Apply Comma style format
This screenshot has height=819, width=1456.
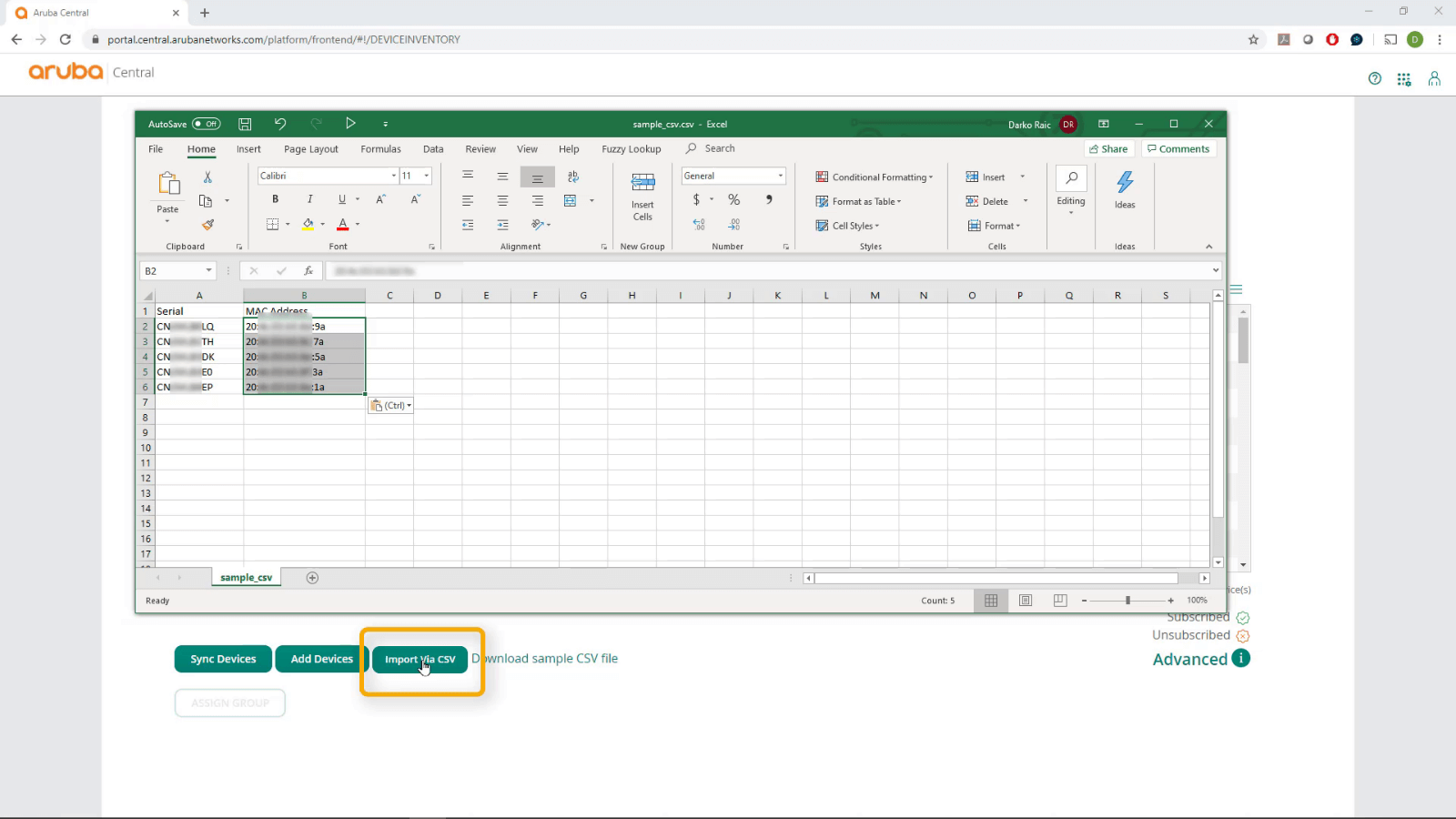click(x=769, y=199)
